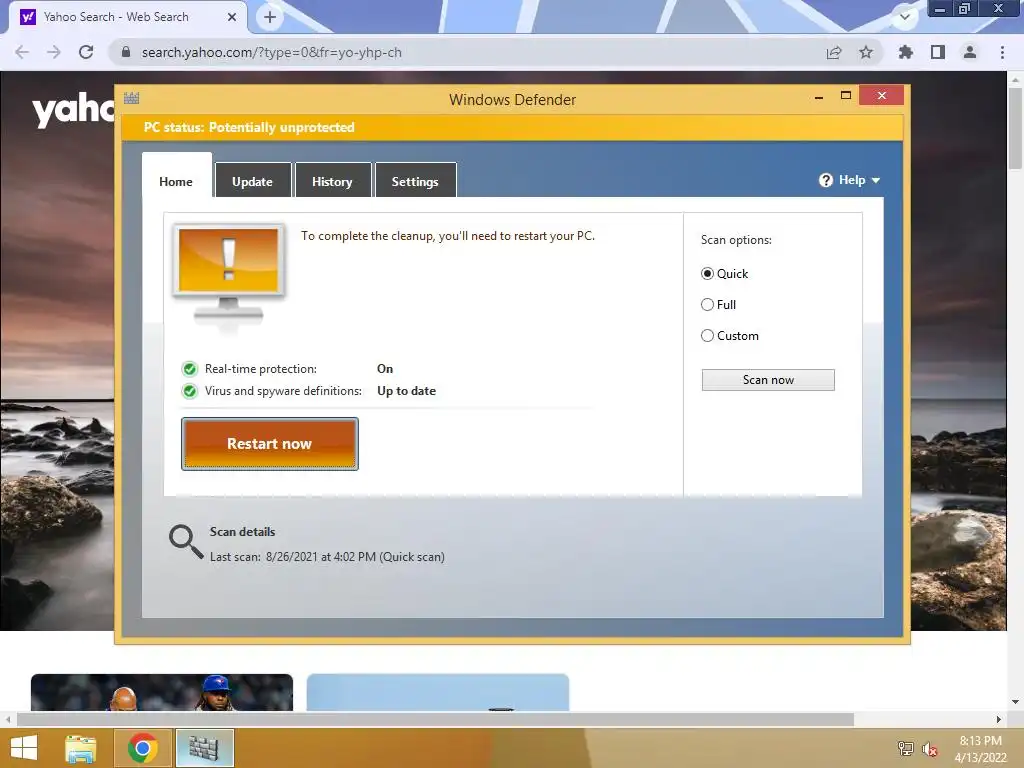Open File Explorer from the taskbar

pyautogui.click(x=81, y=748)
